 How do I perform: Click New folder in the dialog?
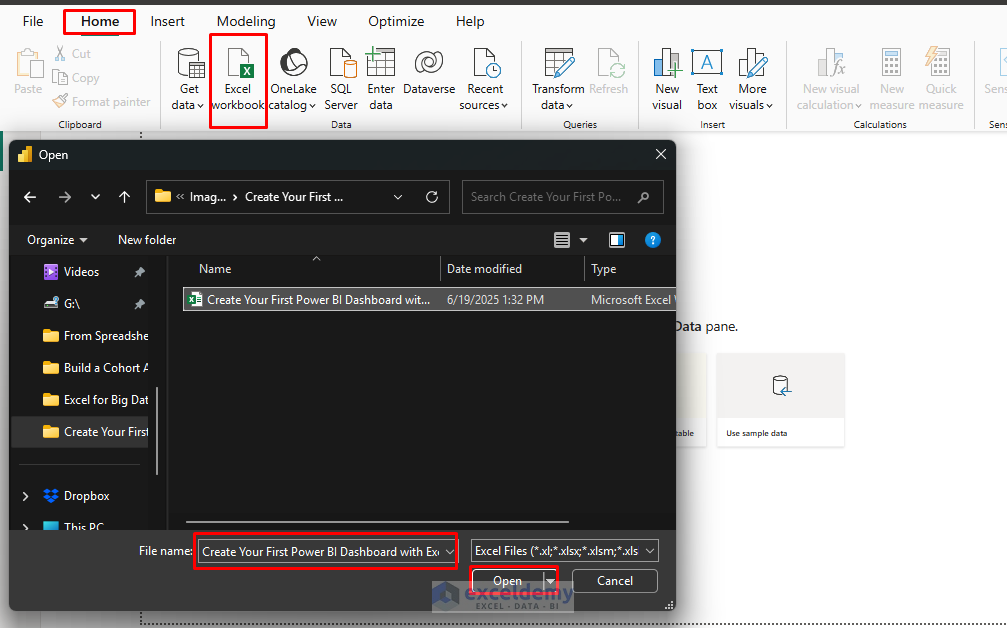[147, 240]
